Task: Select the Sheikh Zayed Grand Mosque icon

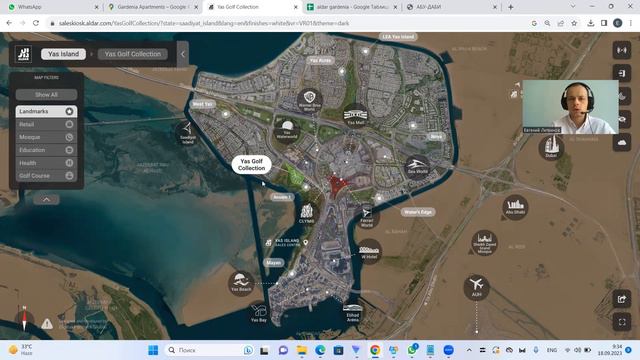Action: pyautogui.click(x=484, y=242)
